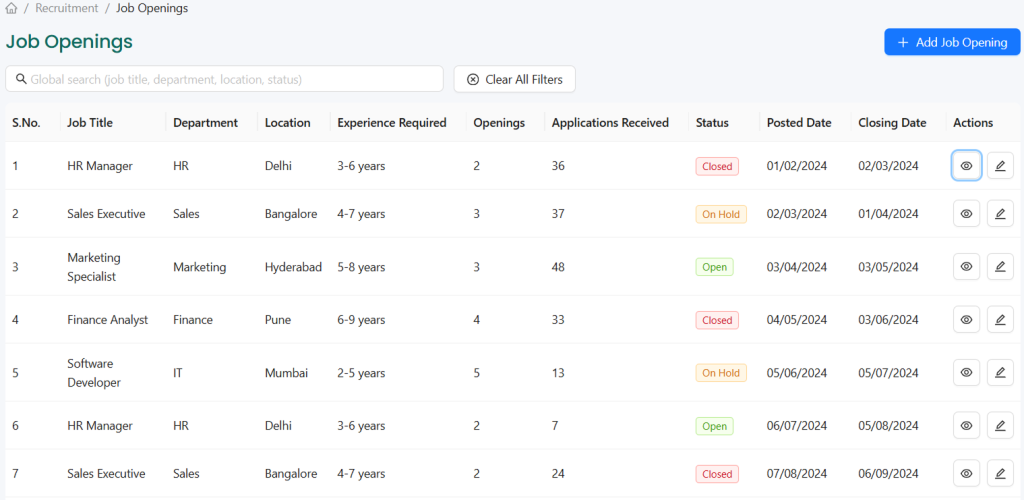View the Software Developer job opening
Viewport: 1024px width, 500px height.
click(x=966, y=373)
